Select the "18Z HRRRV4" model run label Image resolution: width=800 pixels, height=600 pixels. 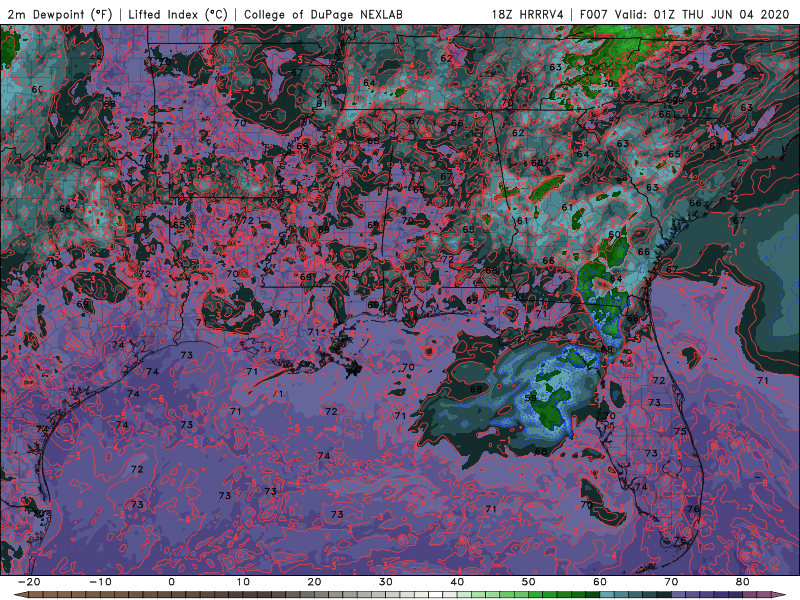pos(528,14)
